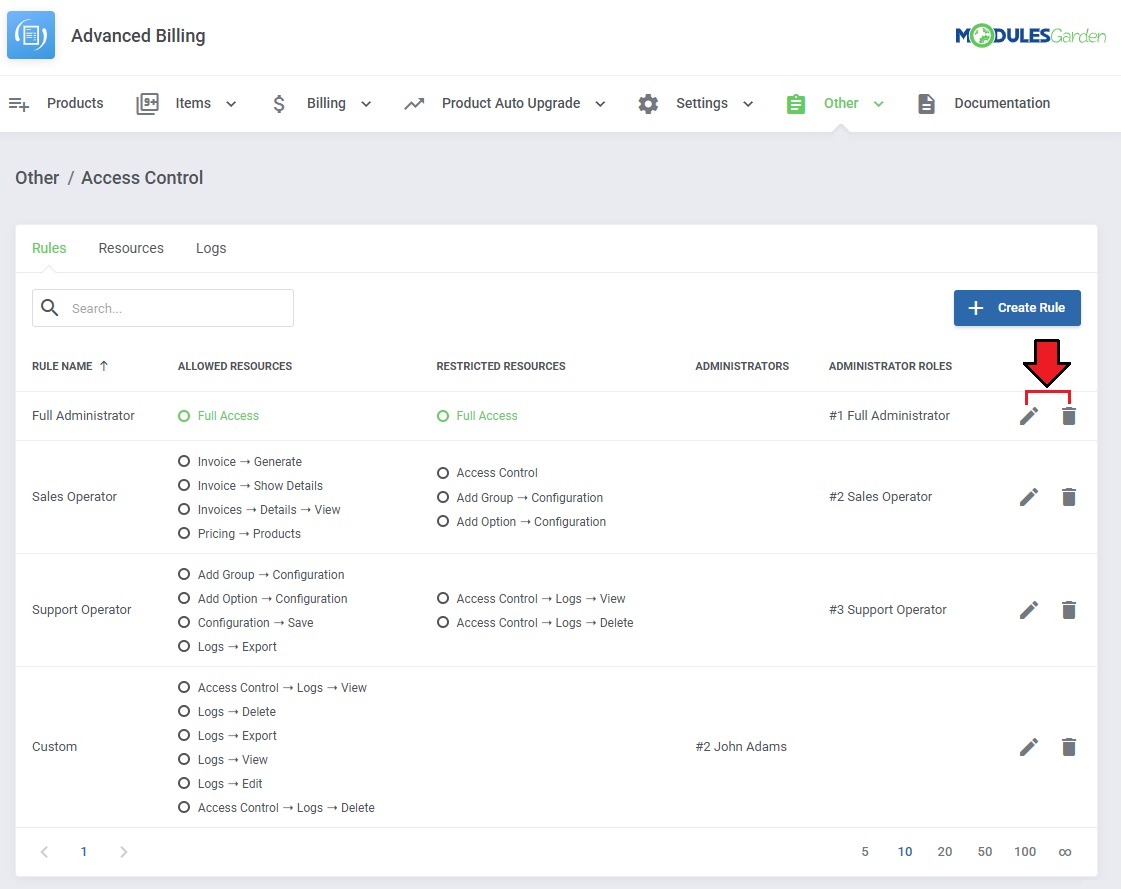Viewport: 1121px width, 889px height.
Task: Show 5 rows per page
Action: (x=865, y=852)
